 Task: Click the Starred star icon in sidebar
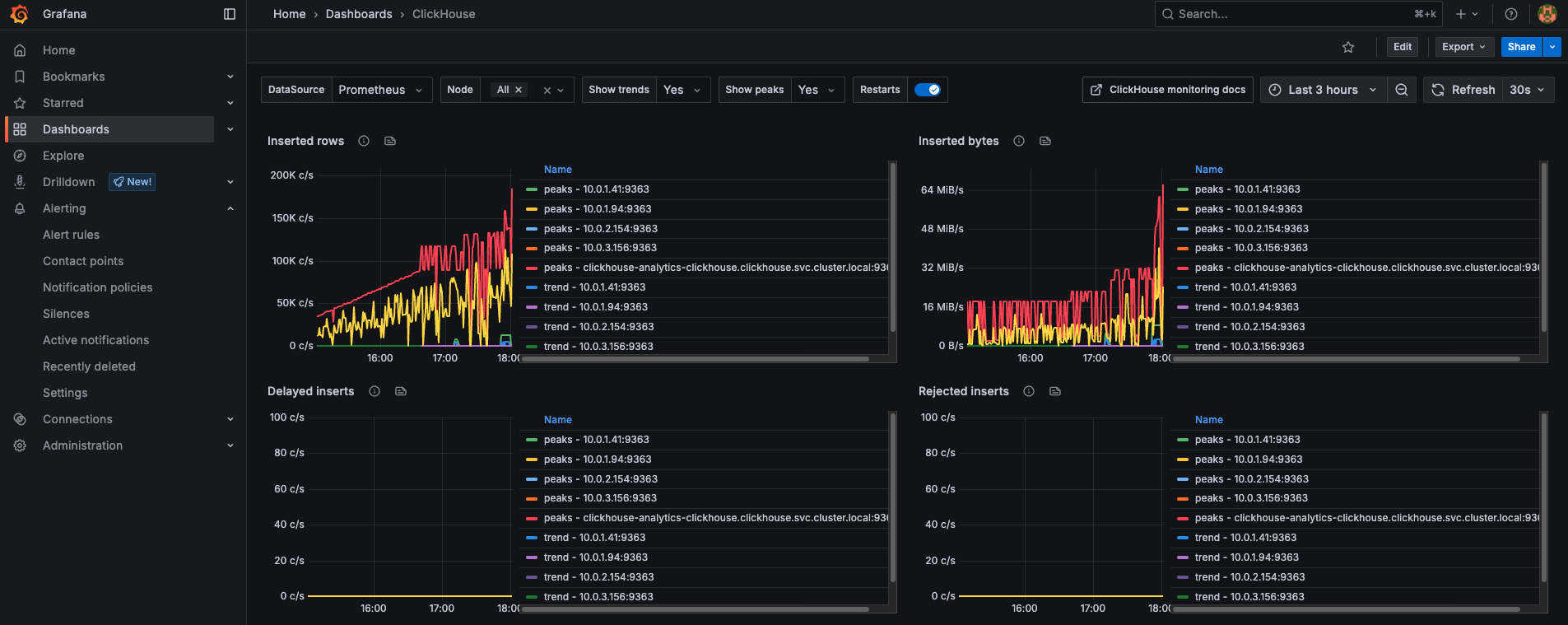20,103
